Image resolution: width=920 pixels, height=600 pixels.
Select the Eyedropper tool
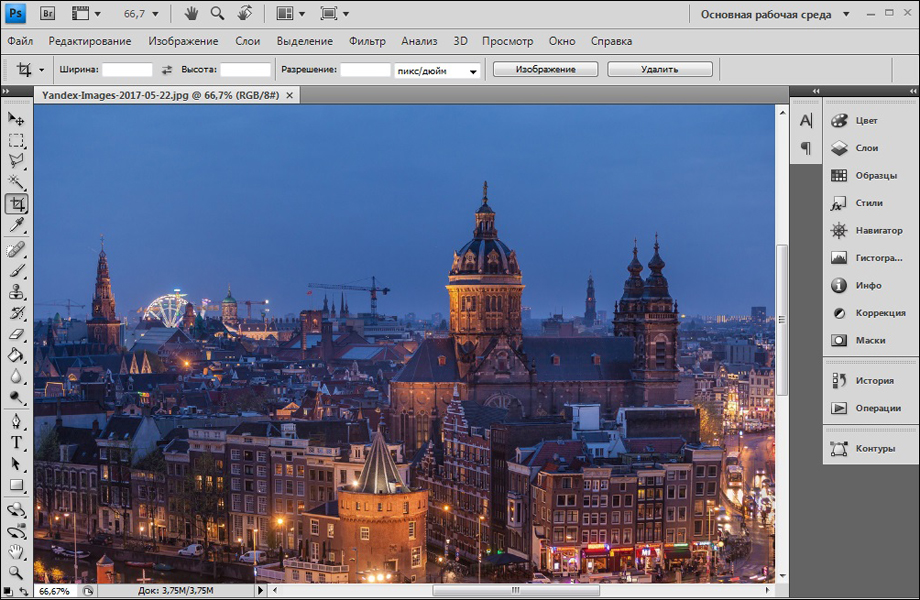click(16, 225)
